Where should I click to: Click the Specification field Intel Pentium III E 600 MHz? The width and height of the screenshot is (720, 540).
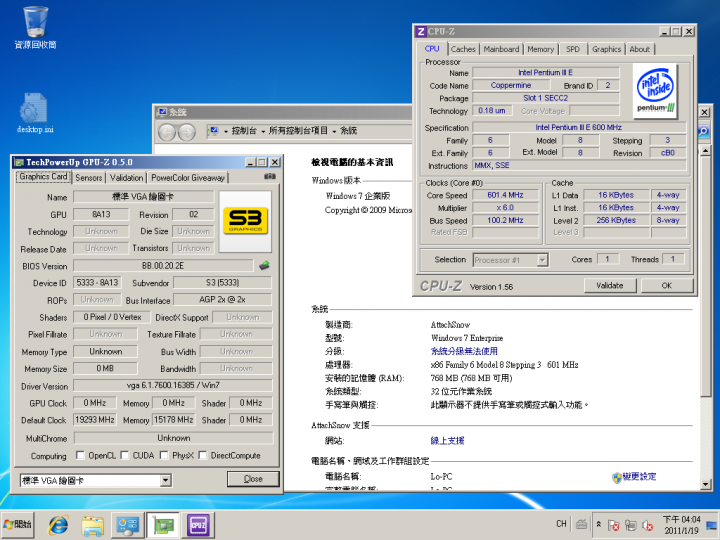(579, 127)
